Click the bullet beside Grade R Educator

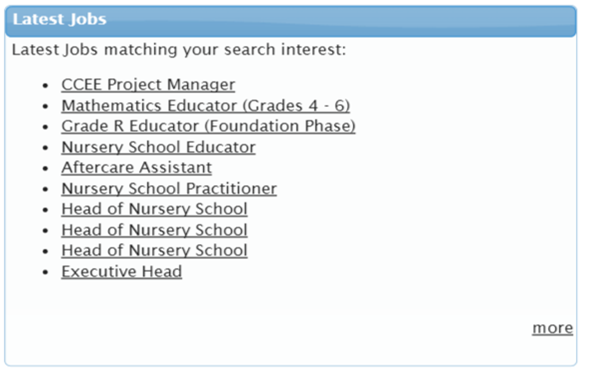pos(46,127)
